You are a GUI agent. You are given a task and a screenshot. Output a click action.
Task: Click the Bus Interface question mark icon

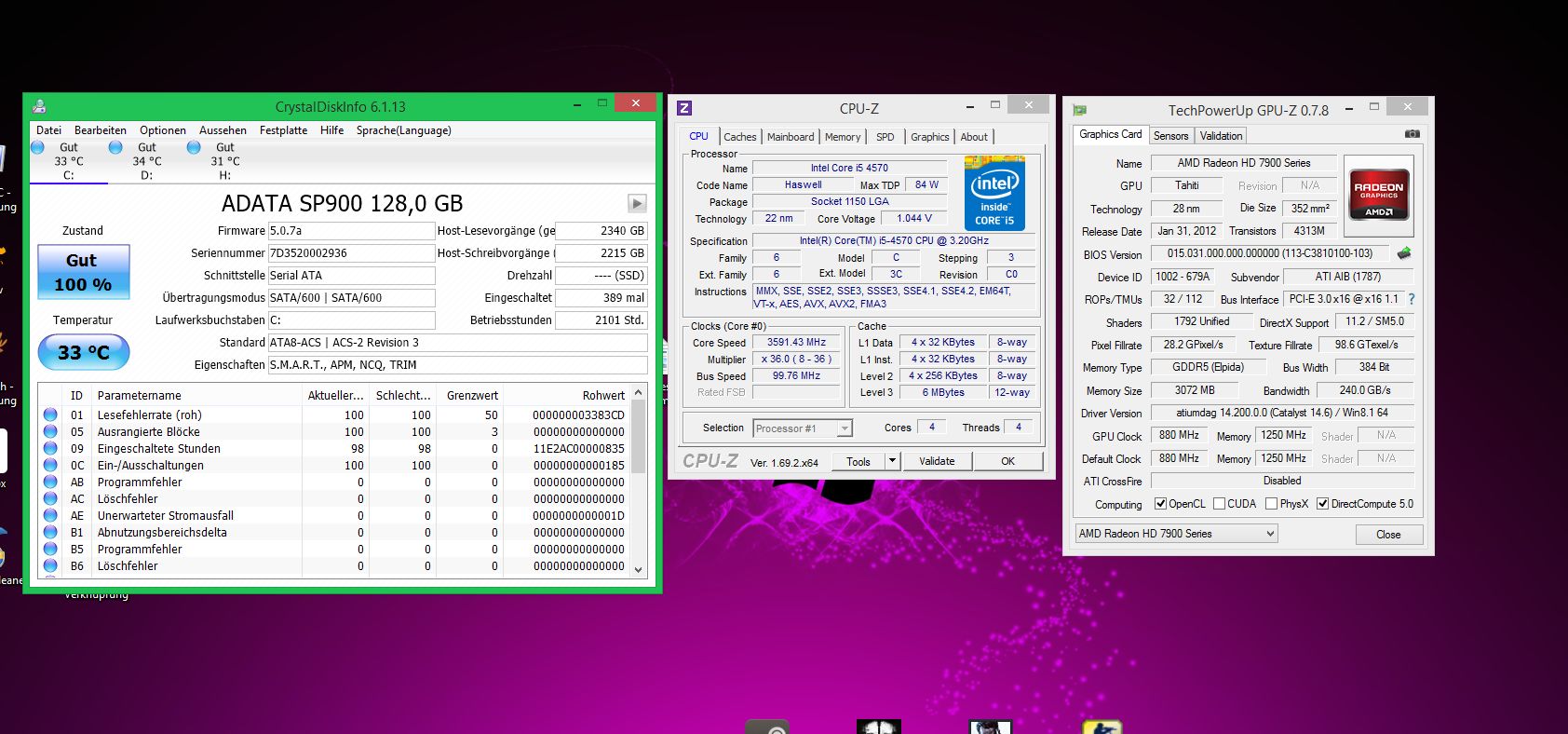point(1412,299)
